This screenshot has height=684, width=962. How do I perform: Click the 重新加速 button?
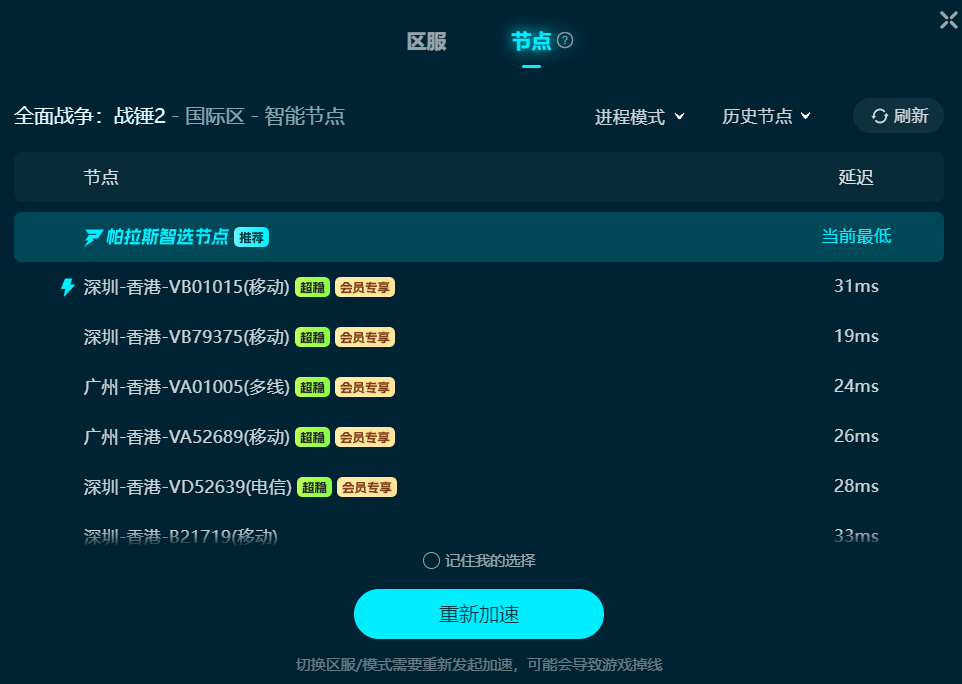(x=479, y=614)
